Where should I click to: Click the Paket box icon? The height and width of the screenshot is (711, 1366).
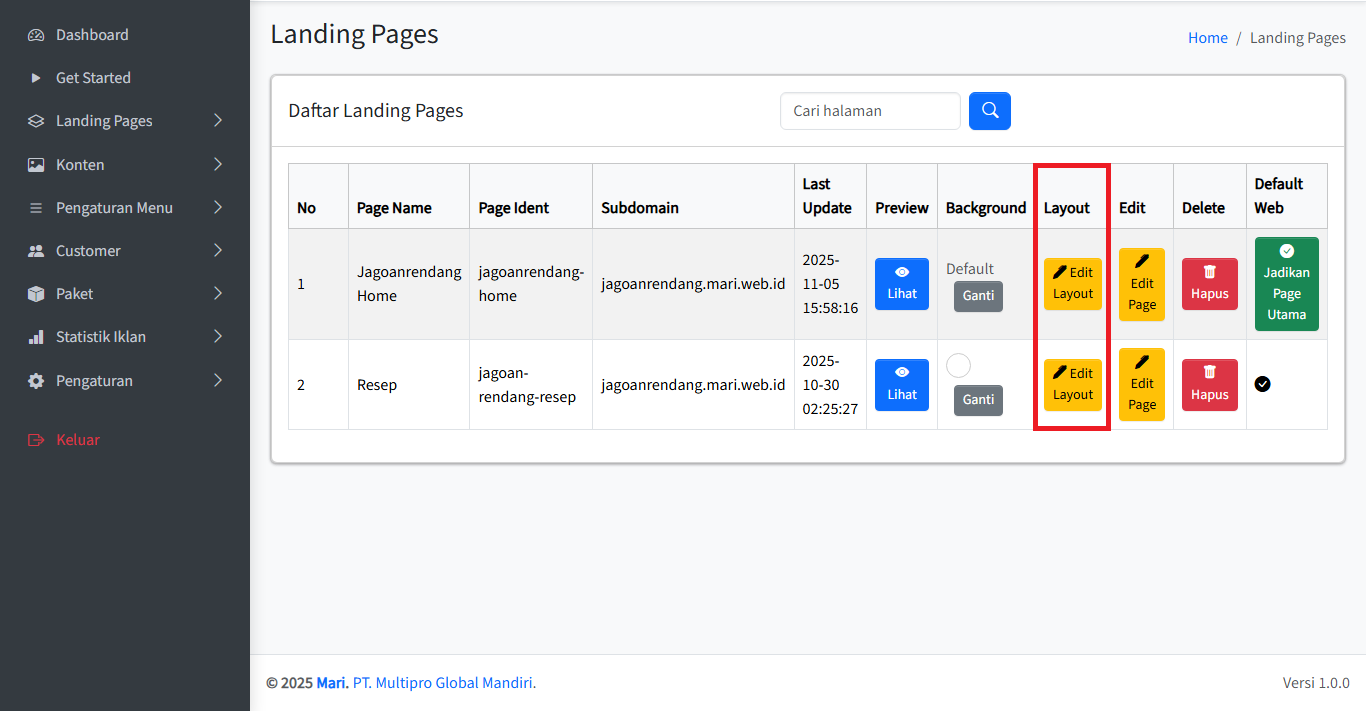click(x=36, y=294)
